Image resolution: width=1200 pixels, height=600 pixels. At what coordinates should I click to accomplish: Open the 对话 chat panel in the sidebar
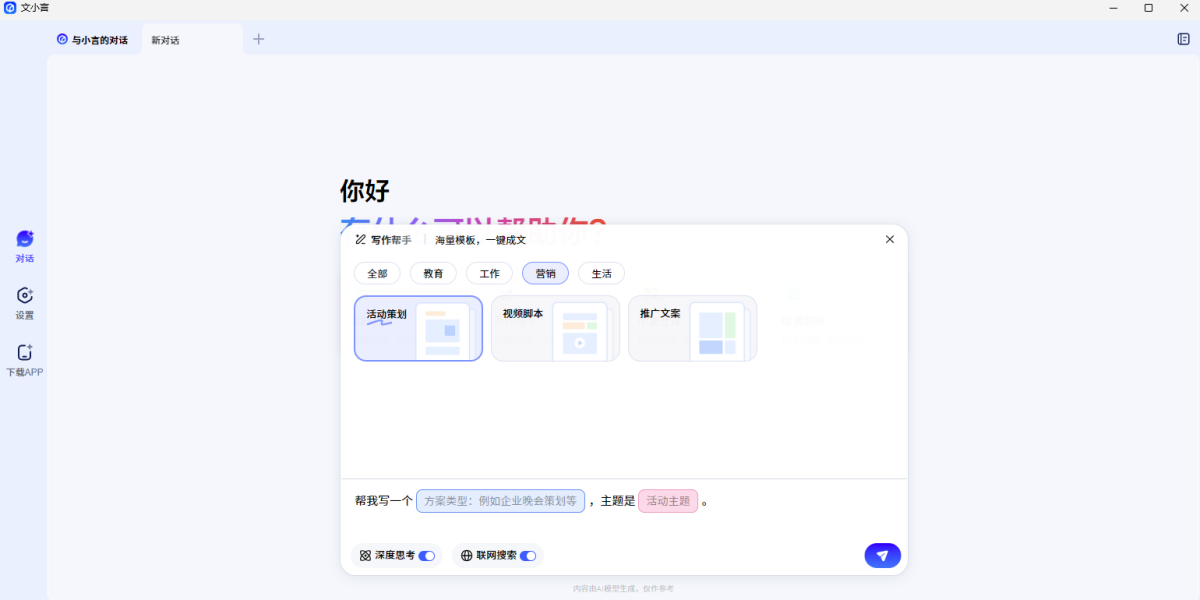click(x=24, y=243)
